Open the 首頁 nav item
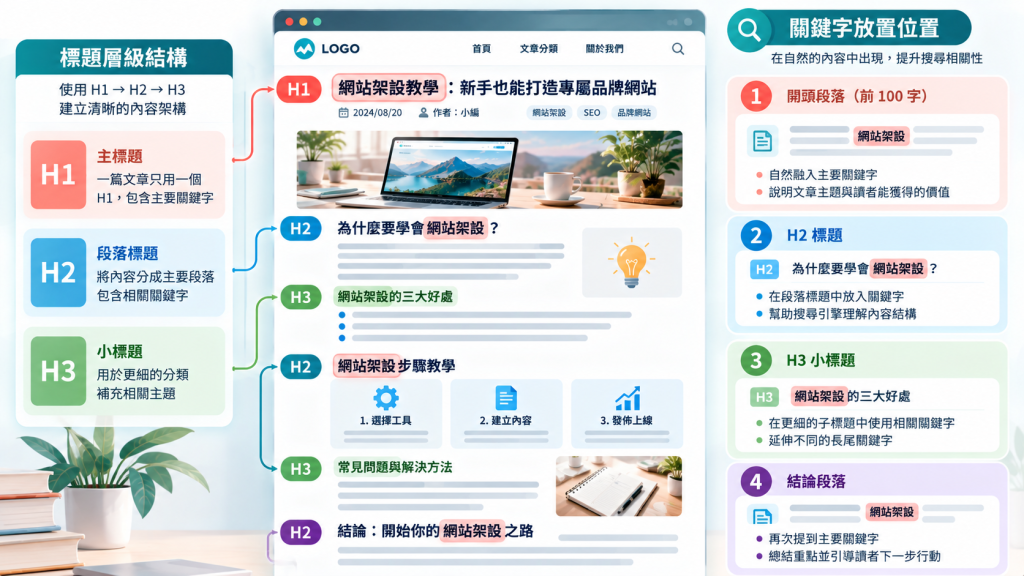The image size is (1024, 576). 481,48
